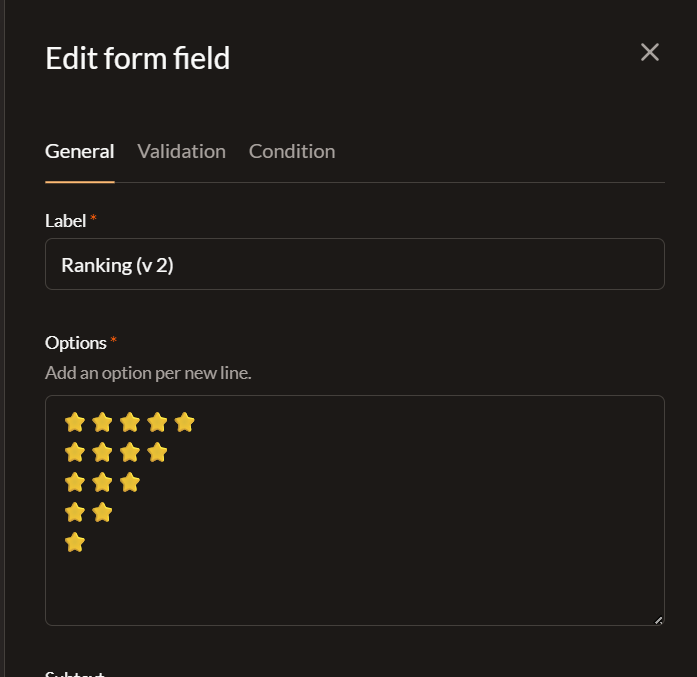Click the red asterisk beside Options
The width and height of the screenshot is (697, 677).
[x=114, y=342]
